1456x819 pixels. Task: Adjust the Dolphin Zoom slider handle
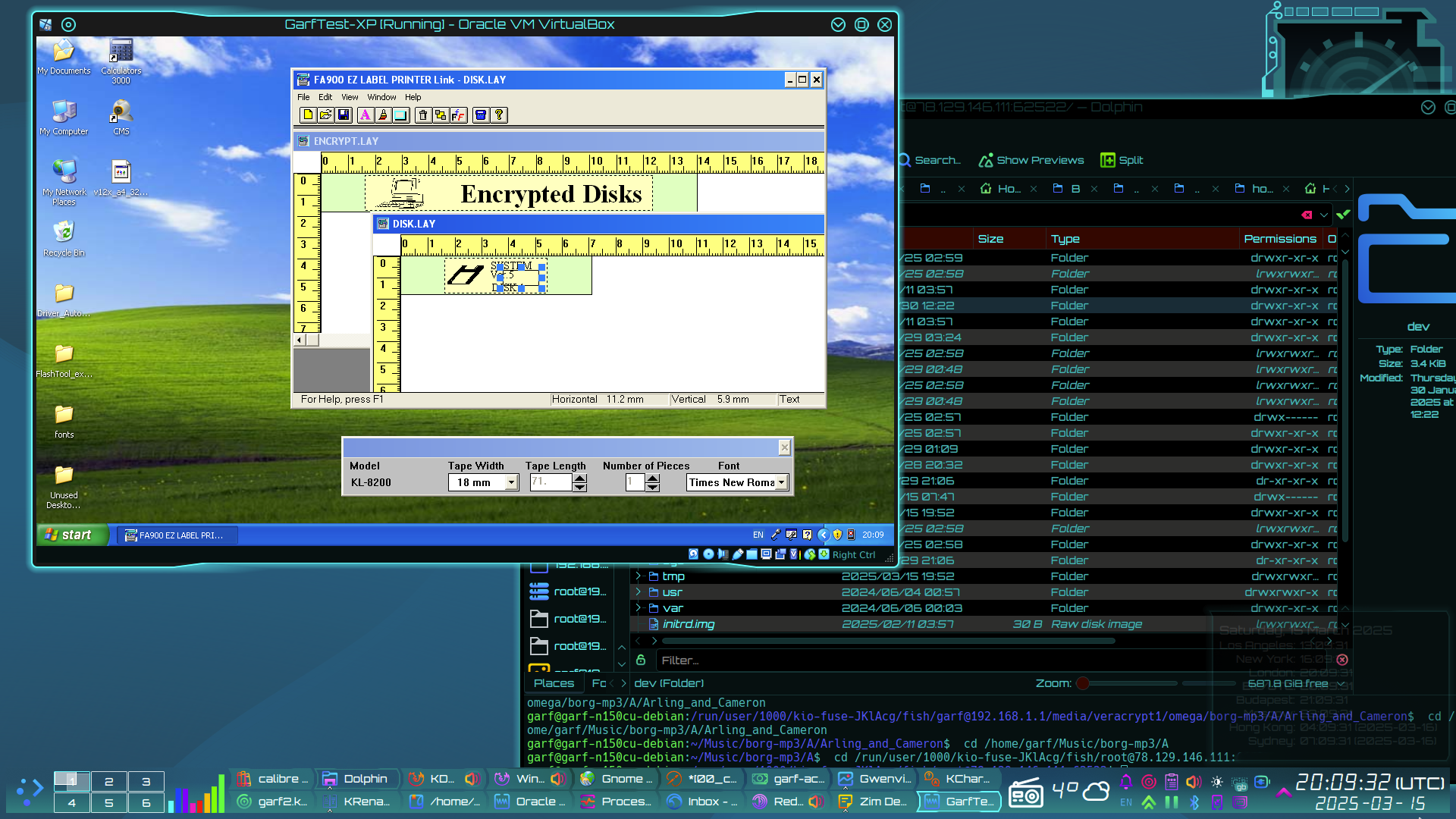point(1083,683)
